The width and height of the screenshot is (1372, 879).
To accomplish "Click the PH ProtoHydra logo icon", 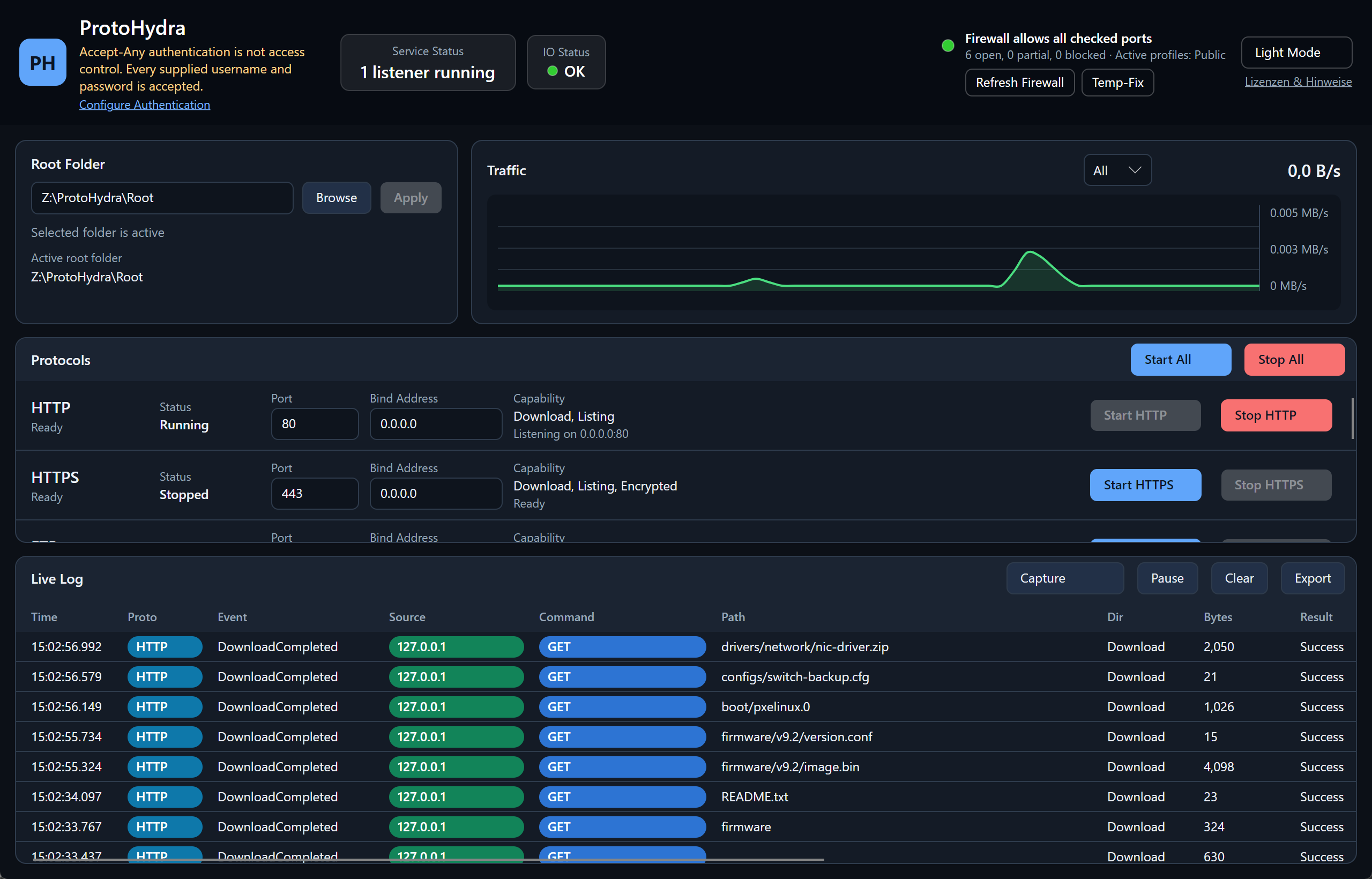I will point(43,62).
